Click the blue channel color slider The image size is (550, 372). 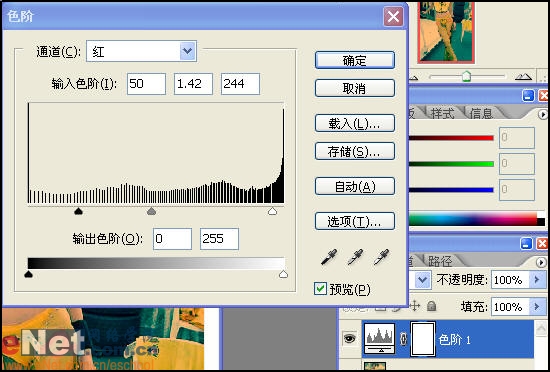(x=451, y=190)
